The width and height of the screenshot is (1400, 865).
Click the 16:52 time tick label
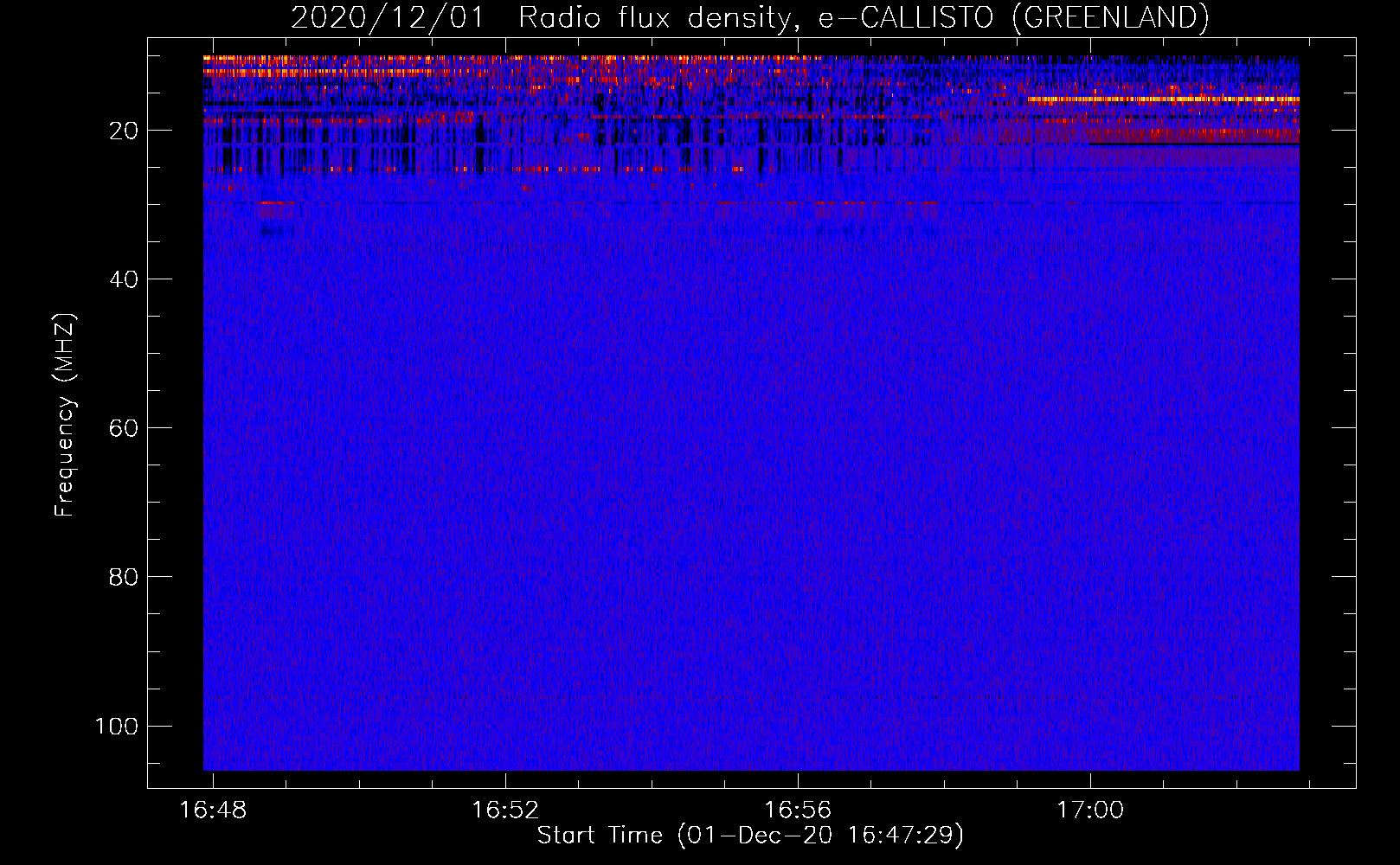(x=505, y=810)
